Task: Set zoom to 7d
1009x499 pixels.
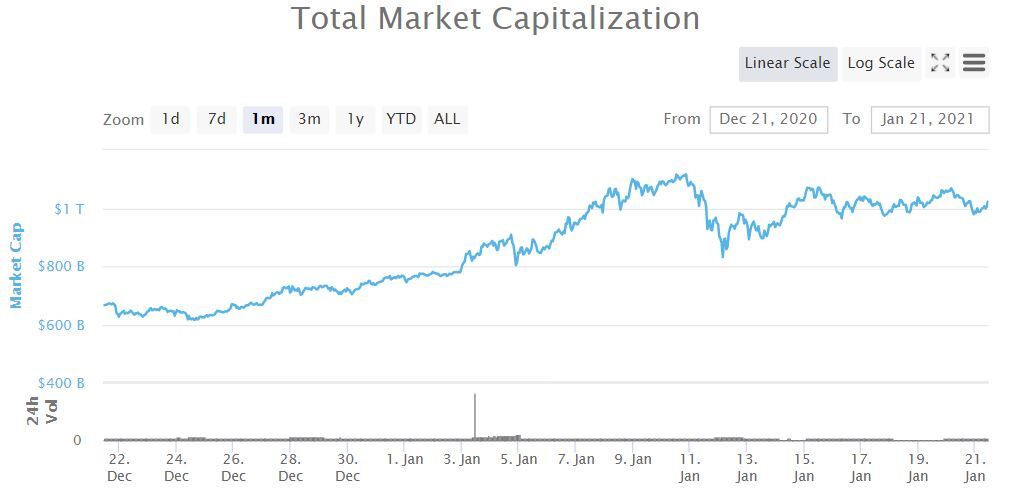Action: pos(217,119)
